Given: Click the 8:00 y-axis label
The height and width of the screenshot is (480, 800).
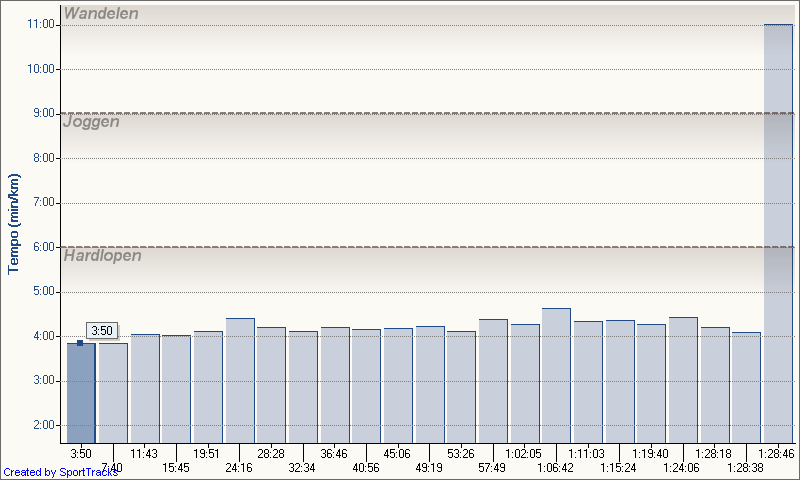Looking at the screenshot, I should pos(44,158).
